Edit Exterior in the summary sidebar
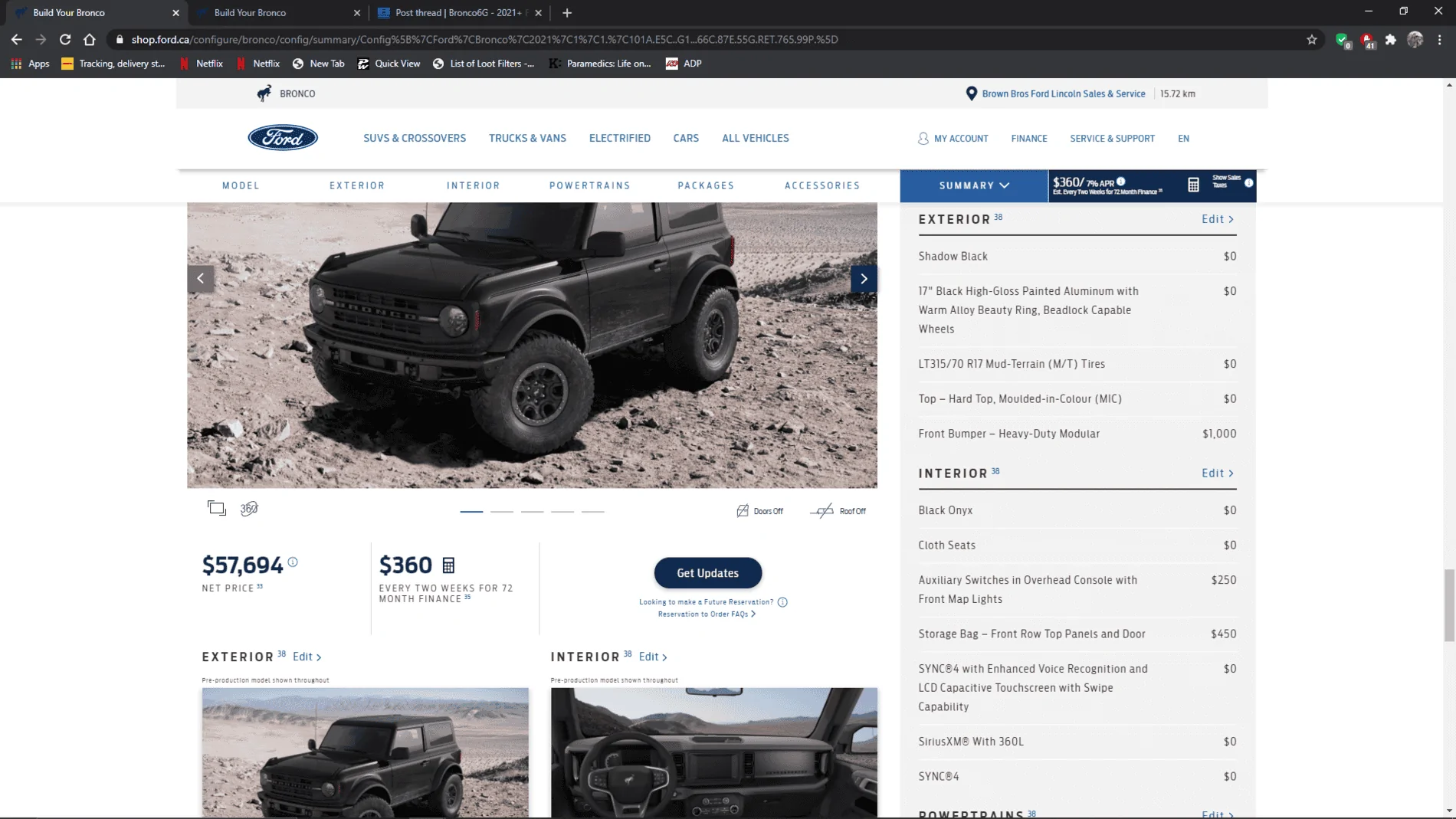1456x819 pixels. pyautogui.click(x=1218, y=219)
